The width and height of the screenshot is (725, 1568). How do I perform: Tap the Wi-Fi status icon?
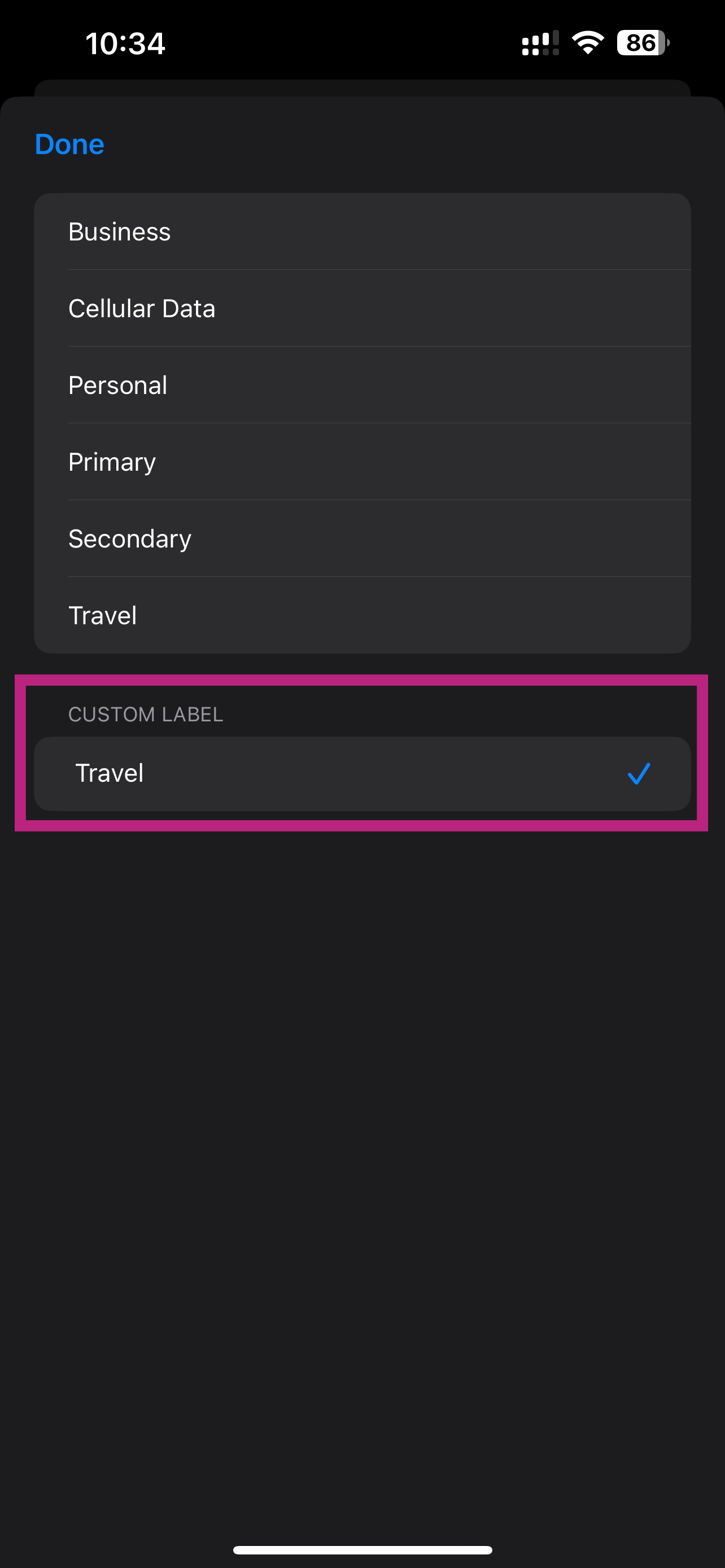[x=586, y=42]
